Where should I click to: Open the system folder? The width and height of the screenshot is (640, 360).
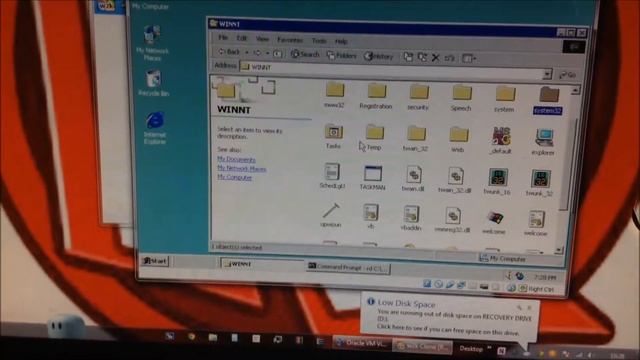504,99
